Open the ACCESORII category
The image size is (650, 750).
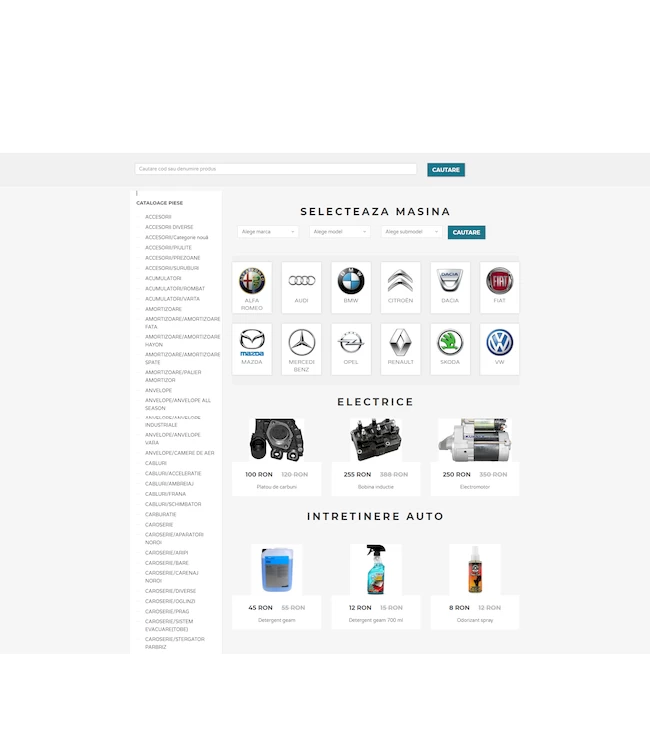pos(158,217)
